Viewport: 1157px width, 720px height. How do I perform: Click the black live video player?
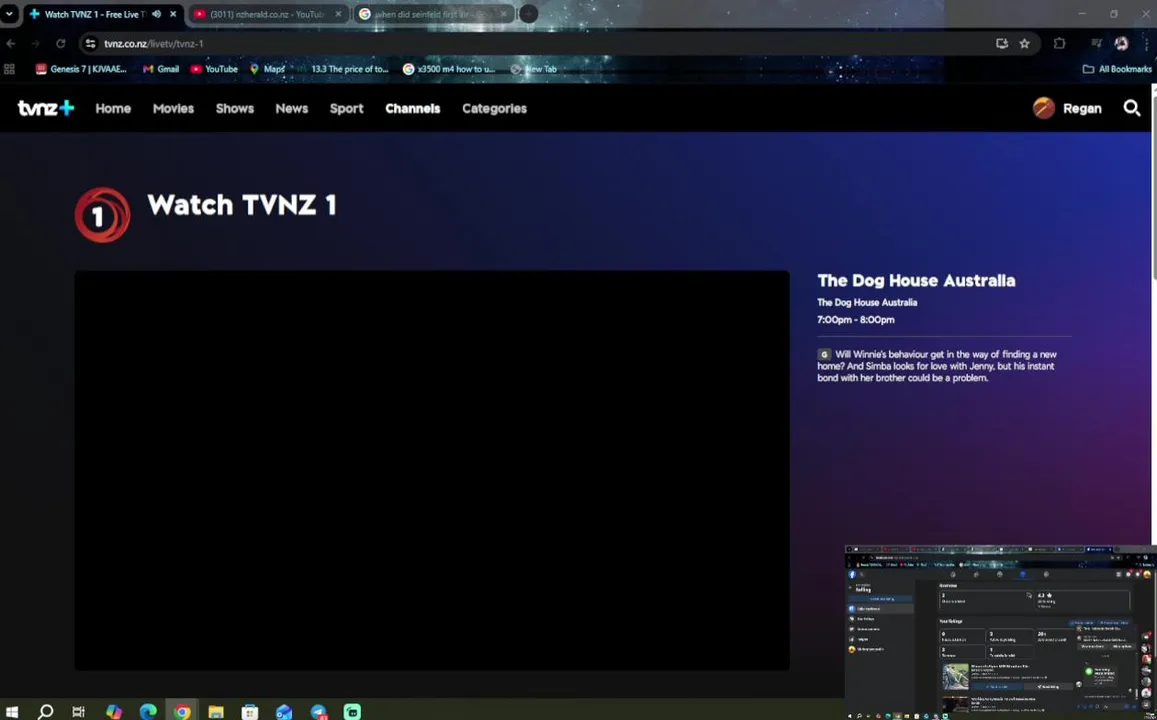point(432,471)
